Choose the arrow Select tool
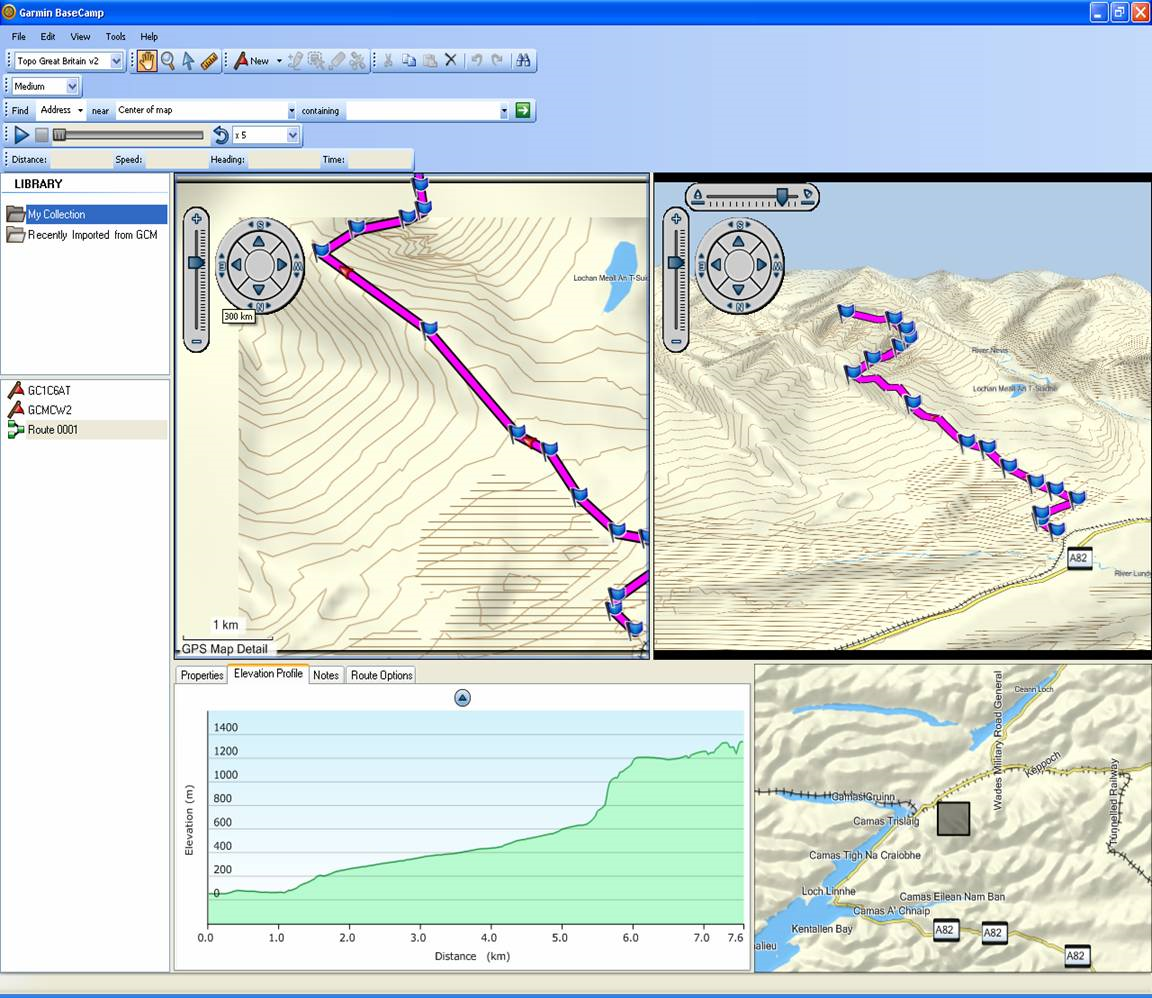Screen dimensions: 1152x998 (x=188, y=61)
